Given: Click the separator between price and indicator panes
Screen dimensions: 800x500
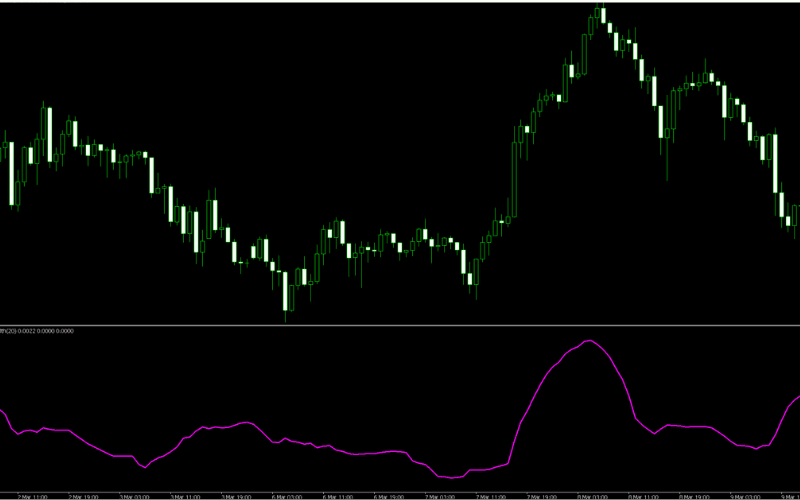Looking at the screenshot, I should point(400,325).
